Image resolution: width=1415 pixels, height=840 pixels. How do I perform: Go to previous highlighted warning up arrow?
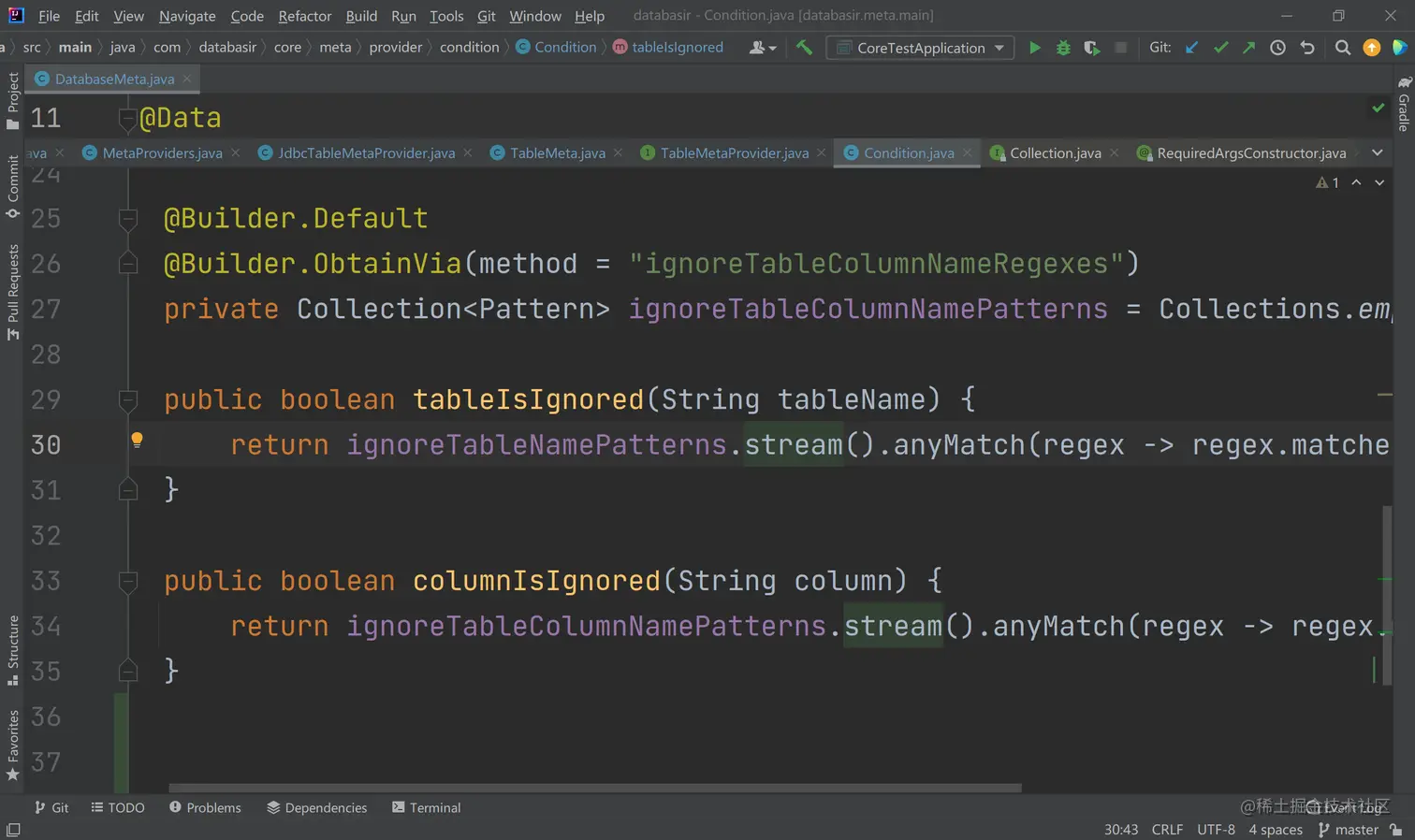1356,182
